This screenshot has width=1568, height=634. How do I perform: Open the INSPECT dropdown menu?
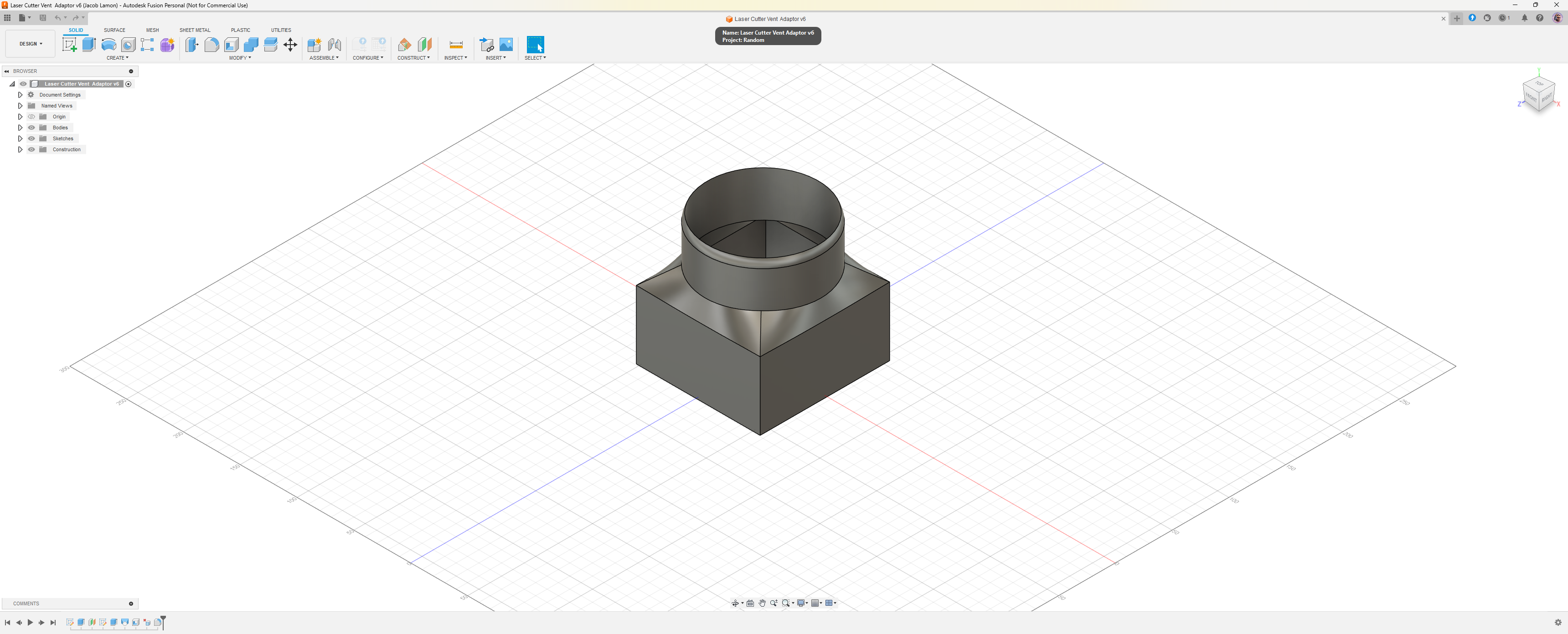coord(455,58)
